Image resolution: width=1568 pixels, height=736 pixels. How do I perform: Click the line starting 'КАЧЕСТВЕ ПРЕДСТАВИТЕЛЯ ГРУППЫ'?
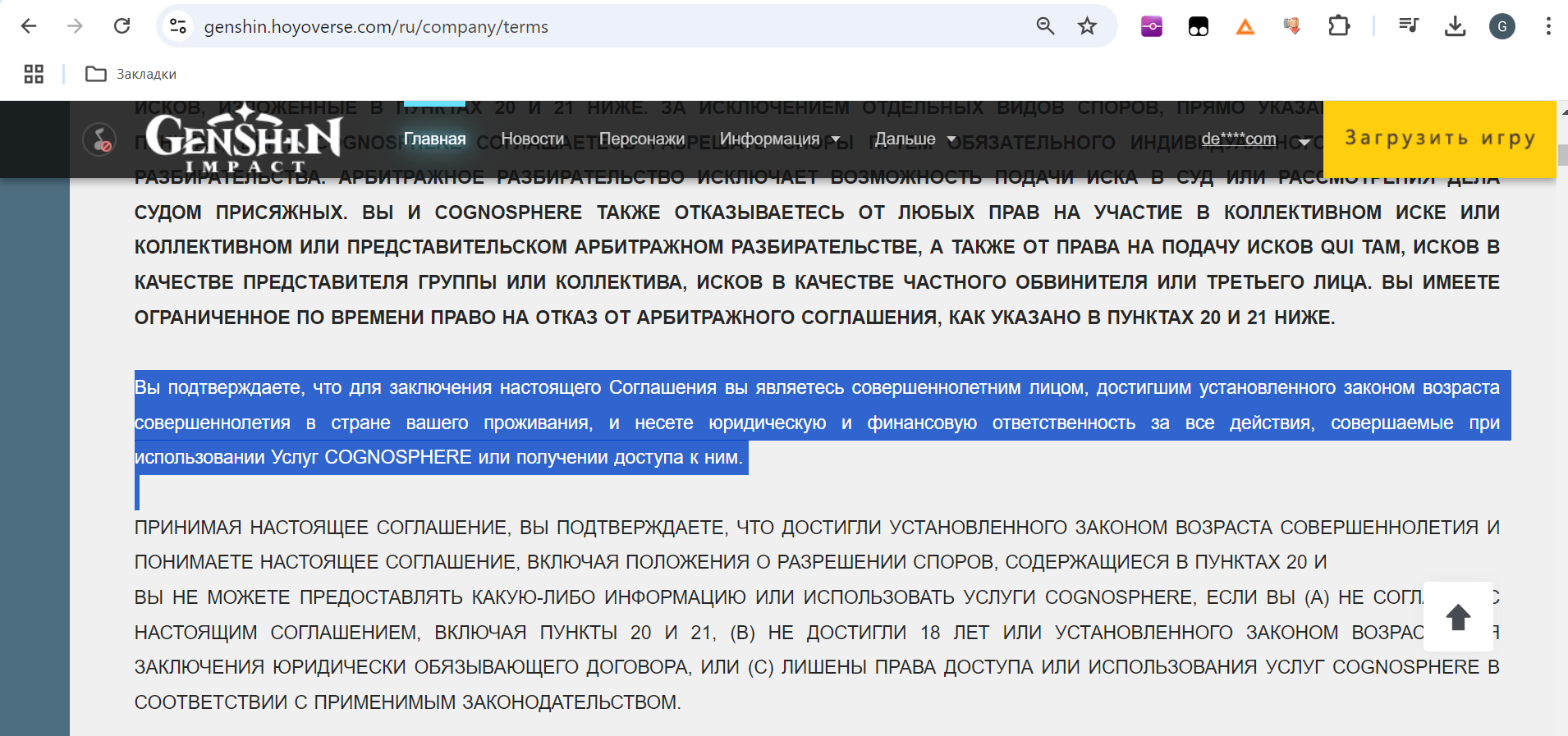817,281
